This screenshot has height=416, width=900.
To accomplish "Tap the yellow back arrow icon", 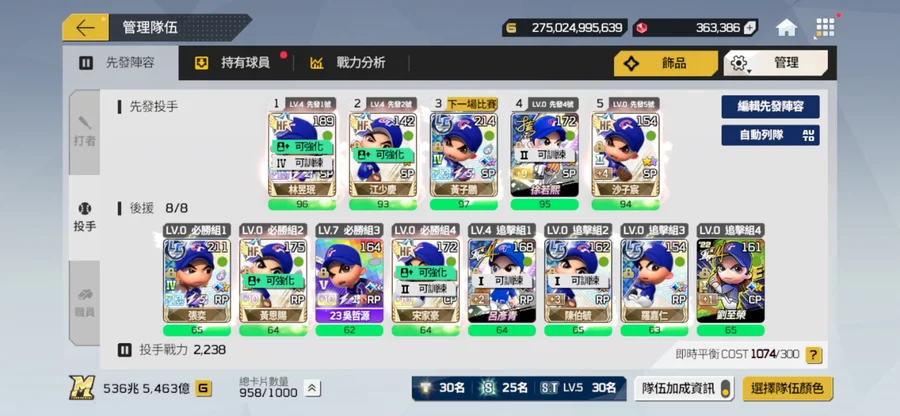I will [85, 28].
